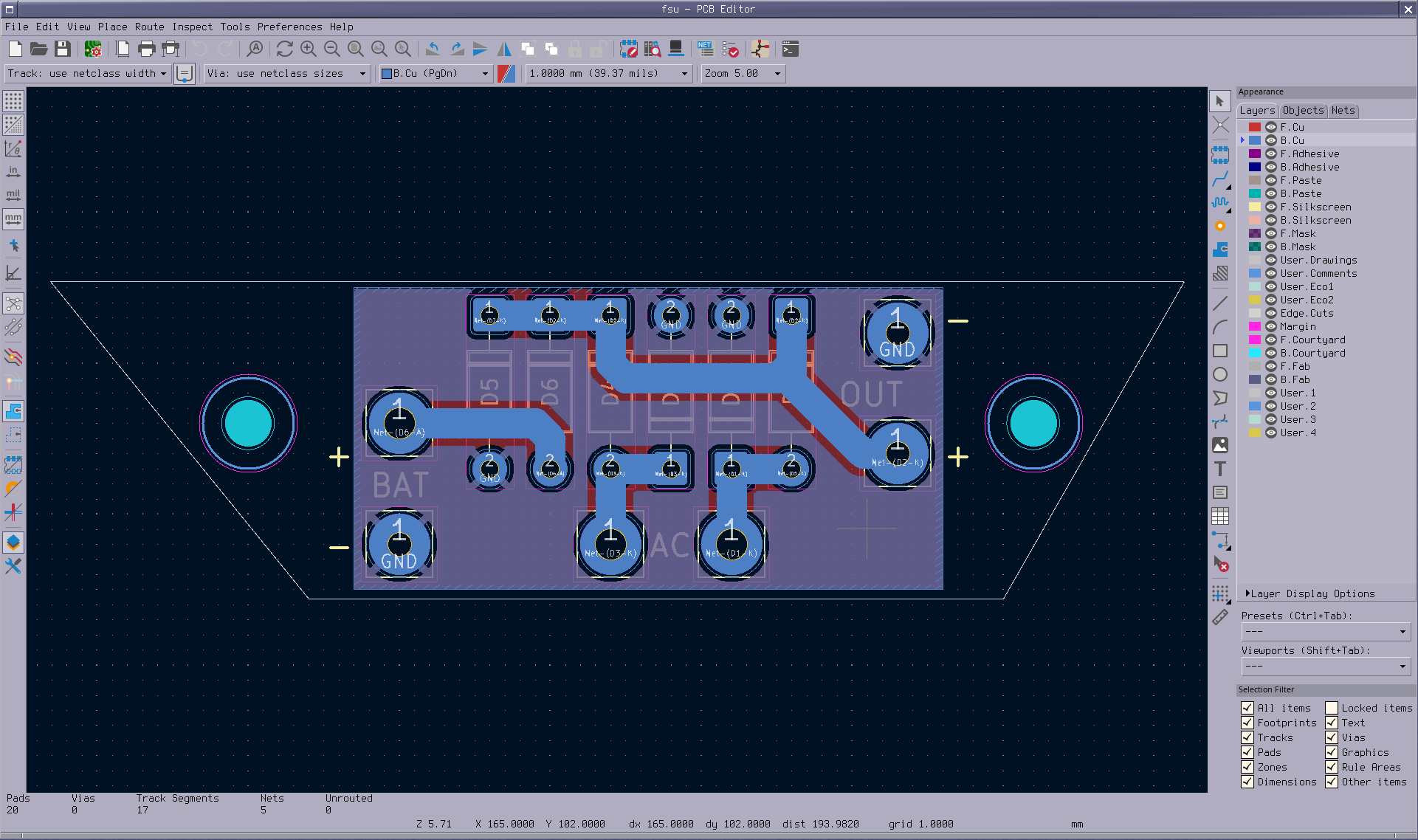Select the Add text tool
1418x840 pixels.
pos(1220,469)
